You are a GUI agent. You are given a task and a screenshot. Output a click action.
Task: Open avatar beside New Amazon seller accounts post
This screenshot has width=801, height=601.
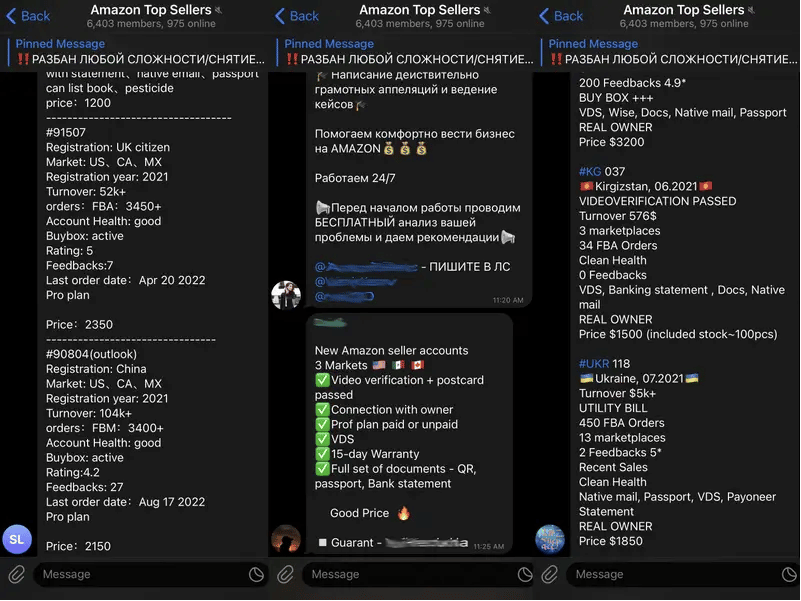286,539
